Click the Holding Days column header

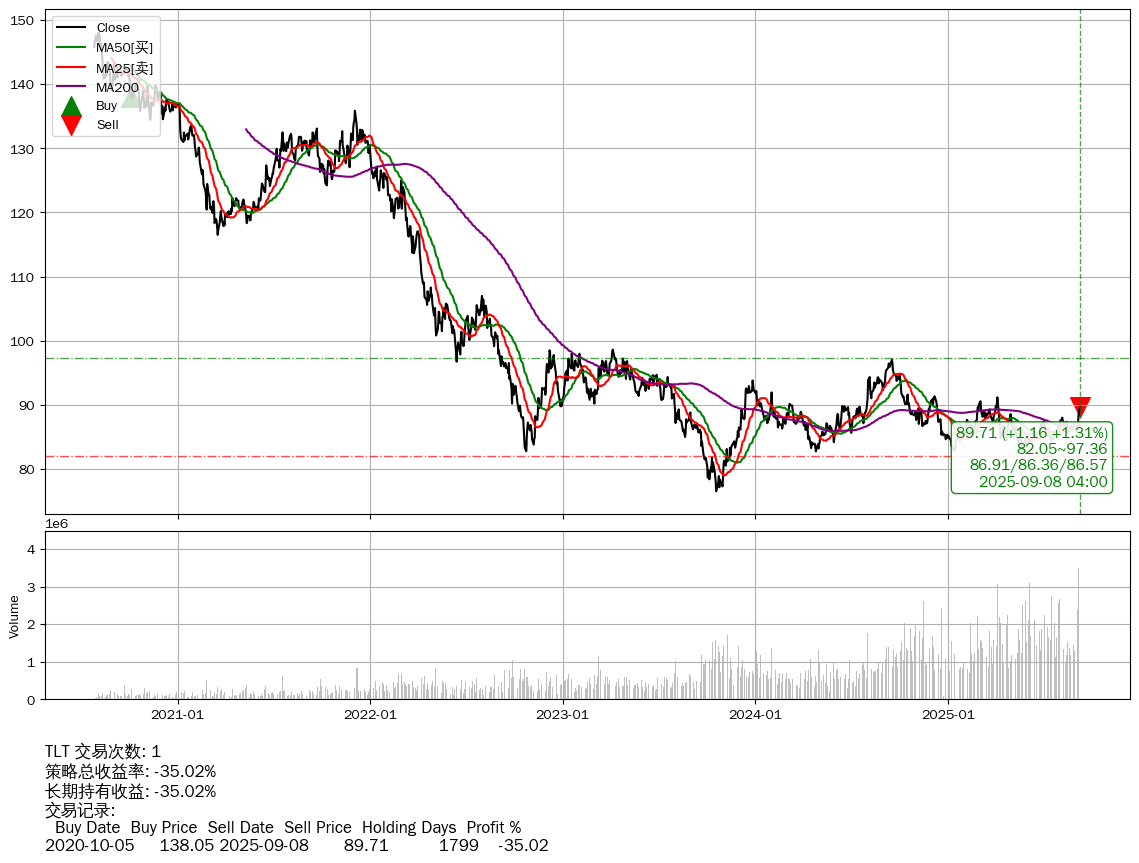coord(408,827)
